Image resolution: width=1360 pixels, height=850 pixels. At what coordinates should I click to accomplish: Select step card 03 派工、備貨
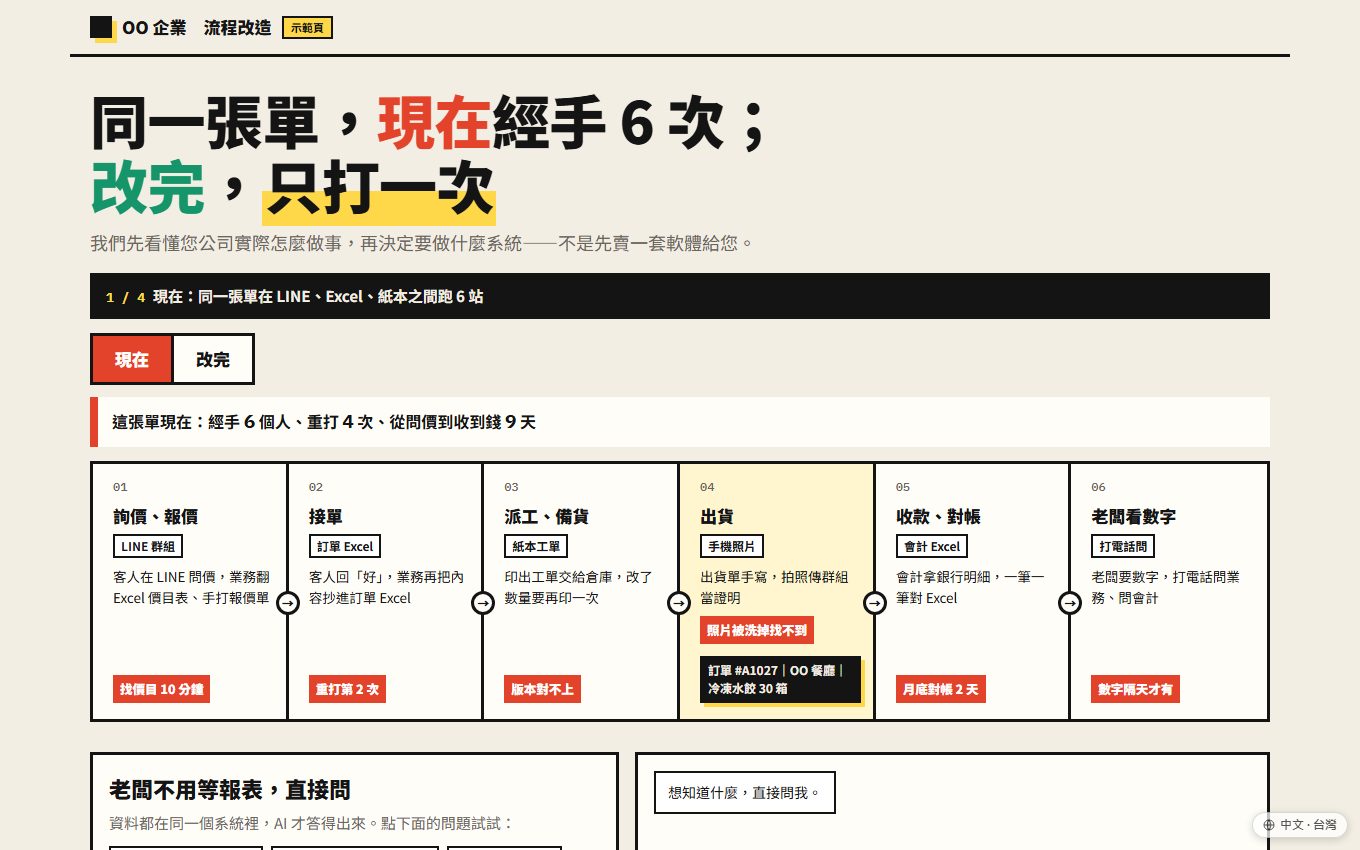[x=581, y=591]
